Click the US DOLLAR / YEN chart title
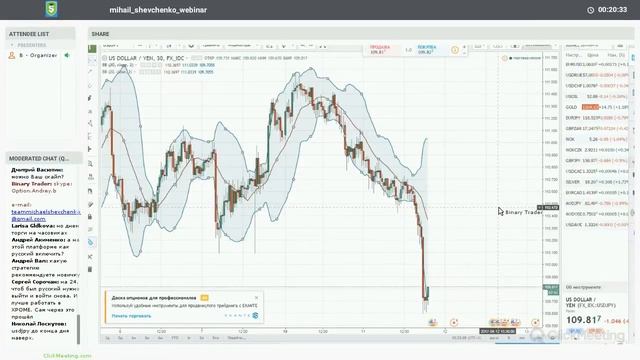 tap(146, 58)
